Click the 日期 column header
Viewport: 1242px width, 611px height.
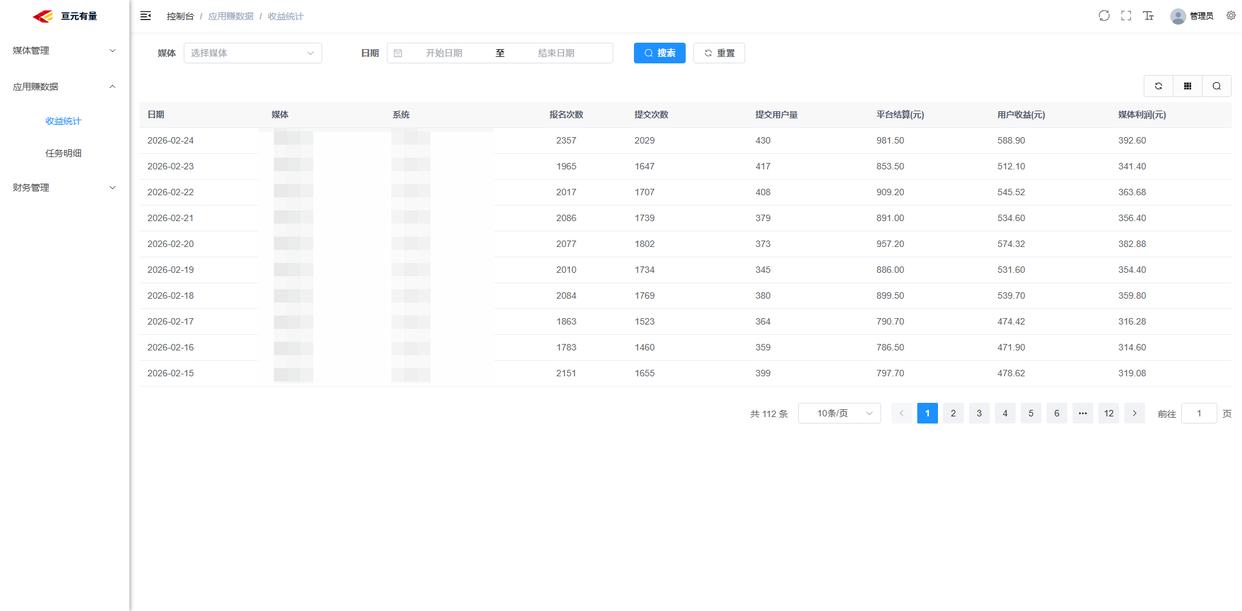pyautogui.click(x=156, y=115)
